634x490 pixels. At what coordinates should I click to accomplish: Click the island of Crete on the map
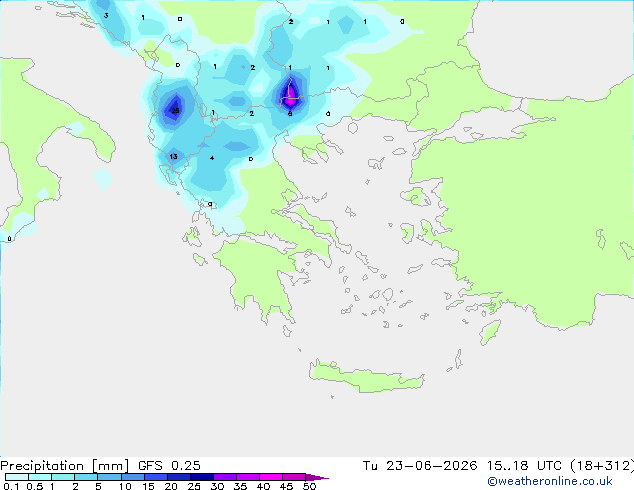366,377
